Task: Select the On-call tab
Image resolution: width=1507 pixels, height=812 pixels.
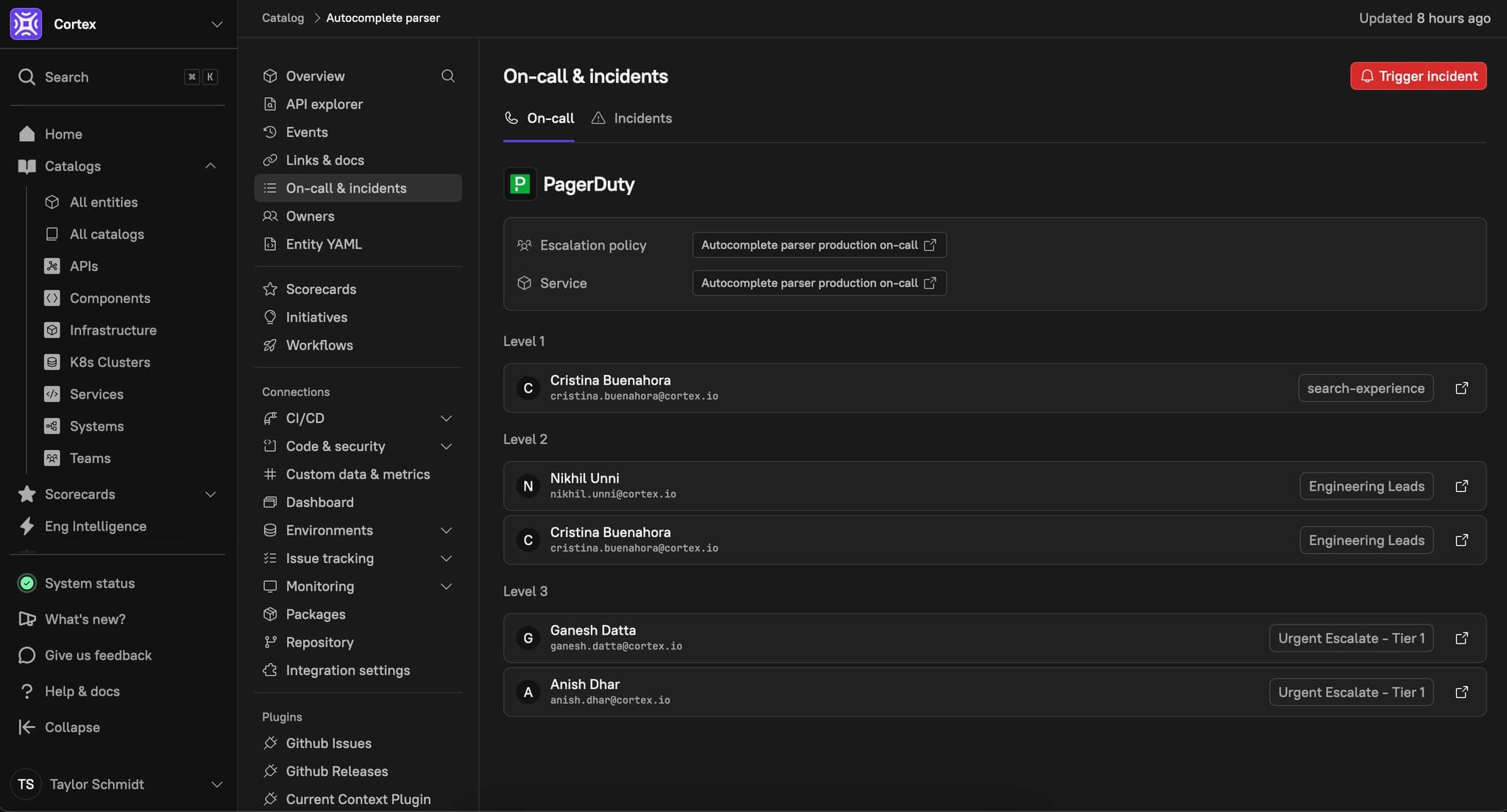Action: click(x=539, y=118)
